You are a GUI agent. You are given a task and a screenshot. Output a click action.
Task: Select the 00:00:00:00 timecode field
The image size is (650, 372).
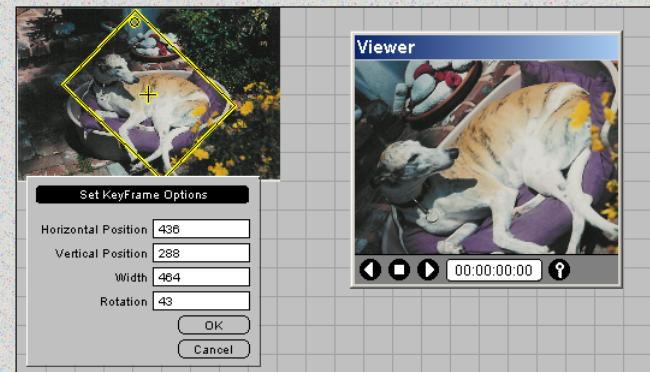(x=494, y=270)
